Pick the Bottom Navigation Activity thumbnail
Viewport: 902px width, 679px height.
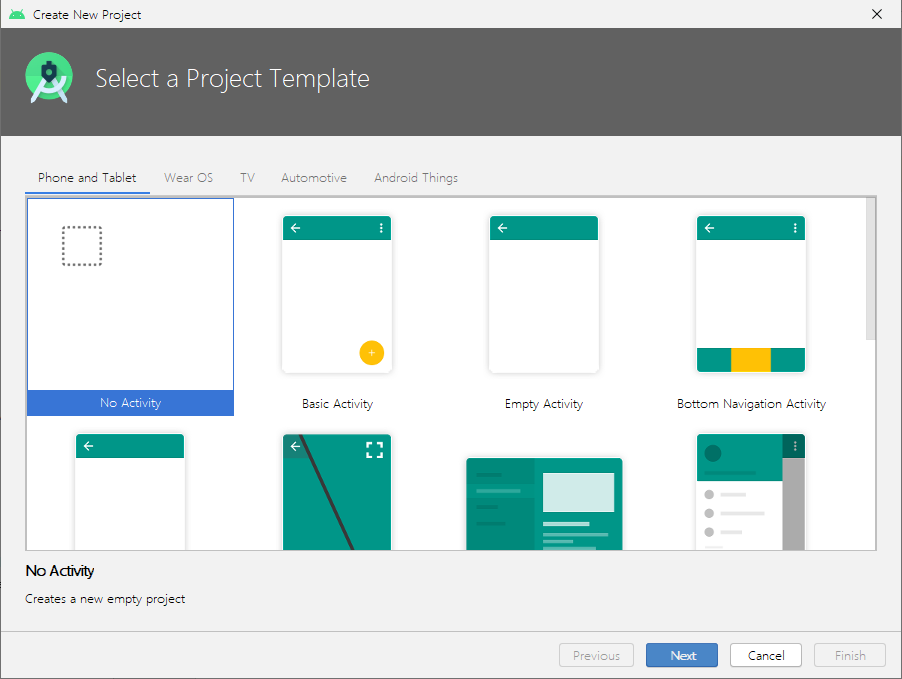click(x=751, y=294)
